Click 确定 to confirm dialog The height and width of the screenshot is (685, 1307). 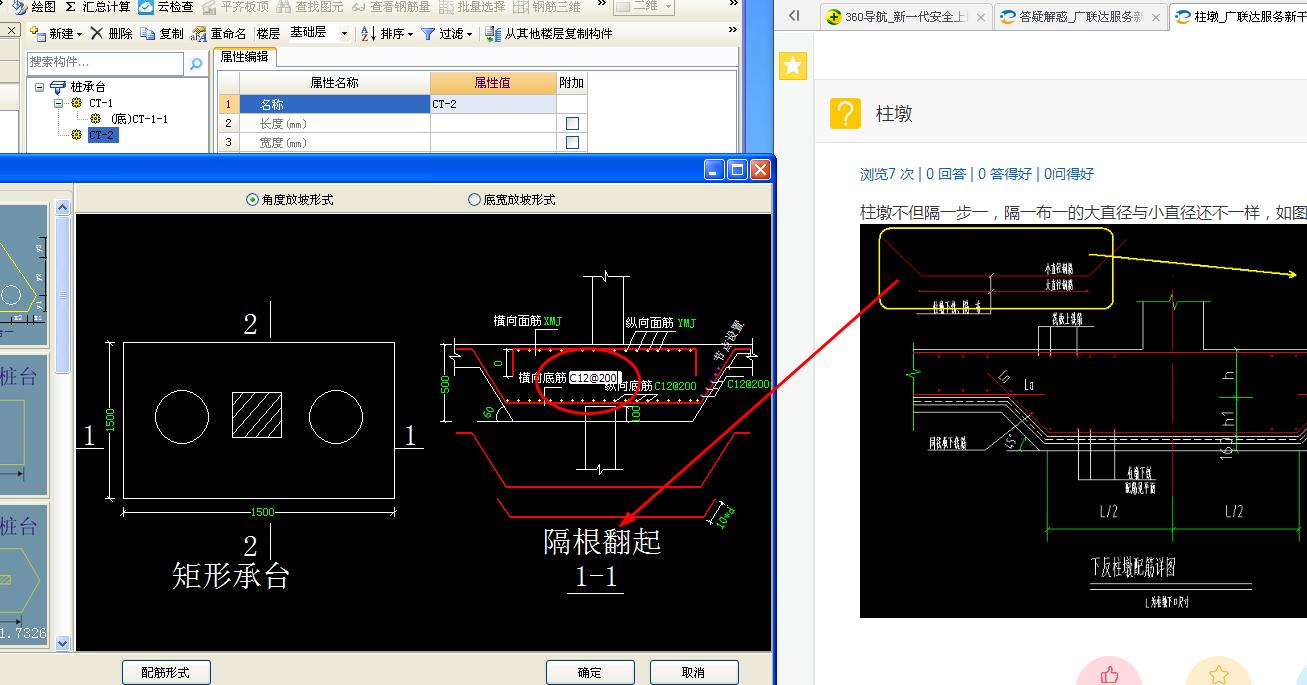point(590,672)
